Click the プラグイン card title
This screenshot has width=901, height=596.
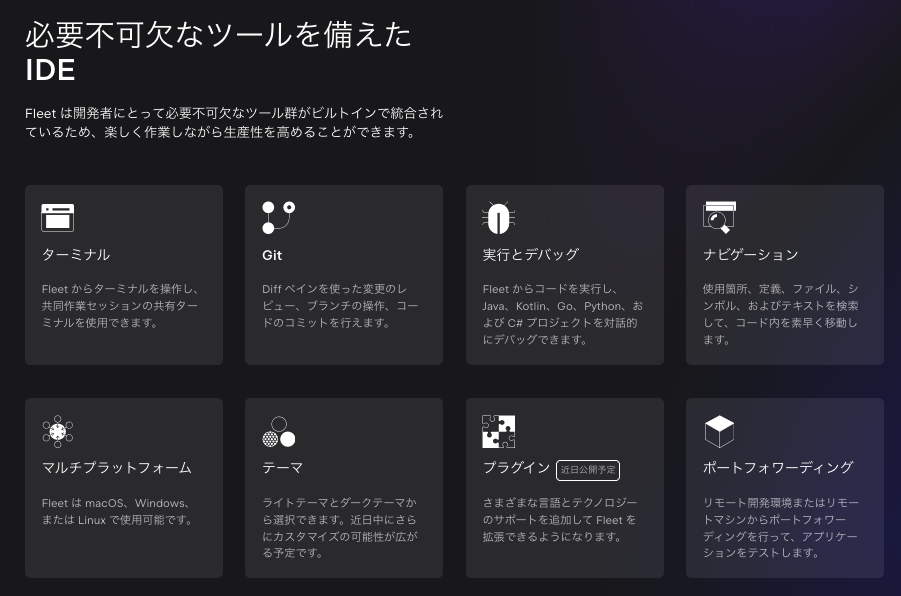(x=516, y=468)
